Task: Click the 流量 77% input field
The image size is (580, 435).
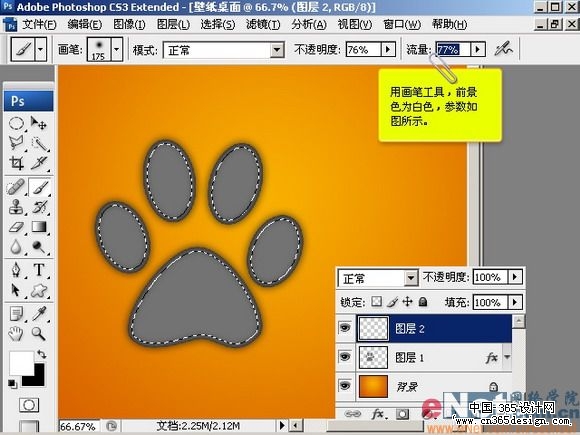Action: click(x=453, y=49)
